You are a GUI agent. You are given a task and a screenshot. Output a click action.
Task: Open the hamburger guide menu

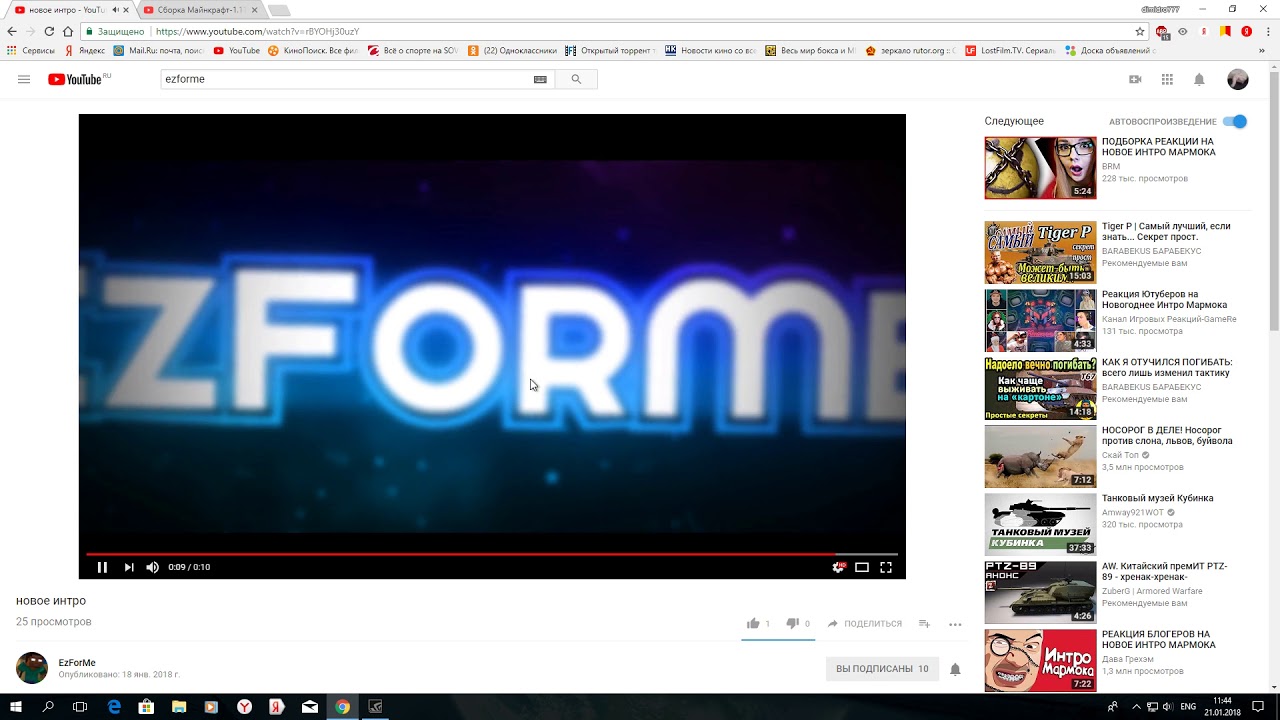[24, 80]
